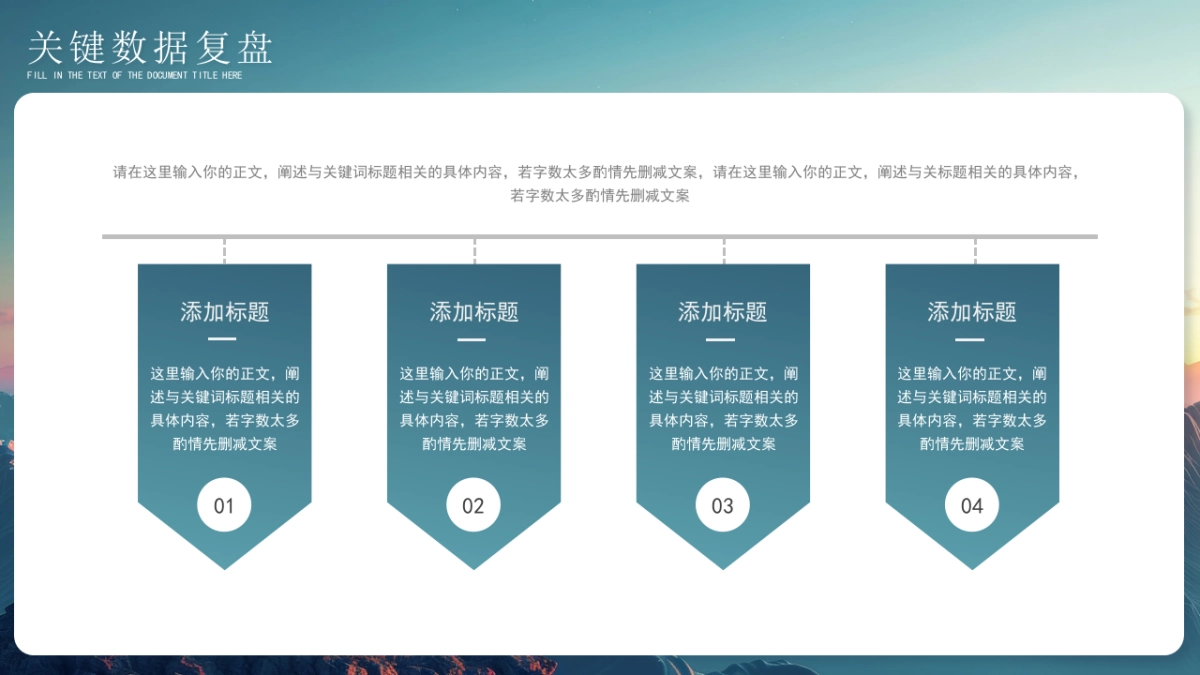Click the circle labeled "02"
Screen dimensions: 1200x675
pyautogui.click(x=473, y=505)
